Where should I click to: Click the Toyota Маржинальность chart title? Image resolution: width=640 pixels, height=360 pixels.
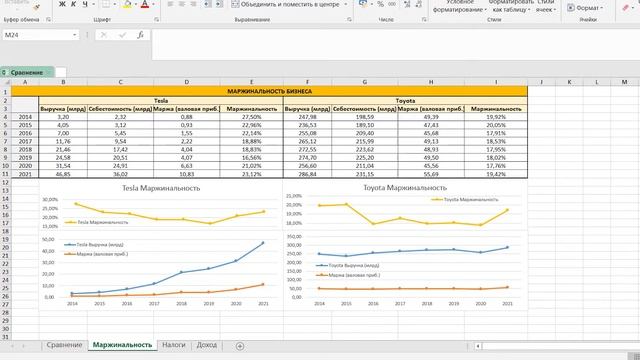tap(405, 188)
